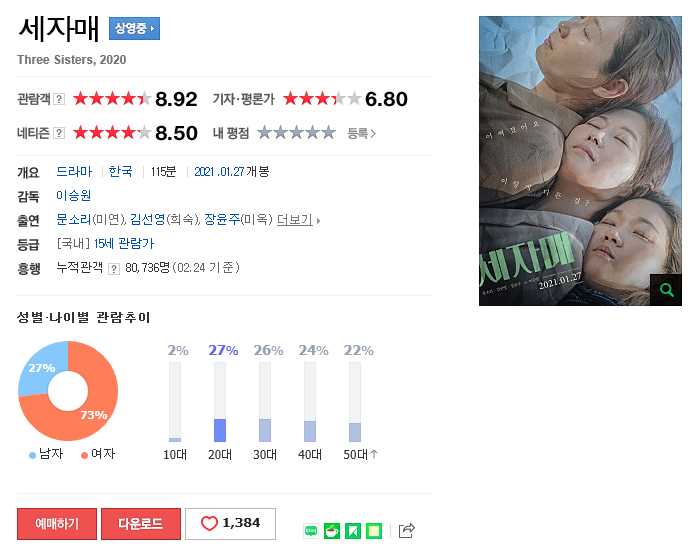Share via the green talk bubble icon

coord(311,531)
